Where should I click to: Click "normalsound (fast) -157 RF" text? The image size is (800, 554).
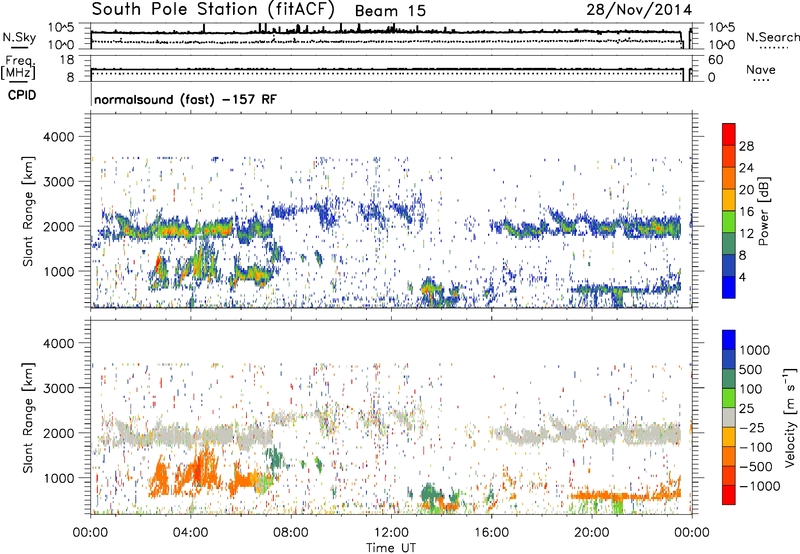[x=186, y=99]
